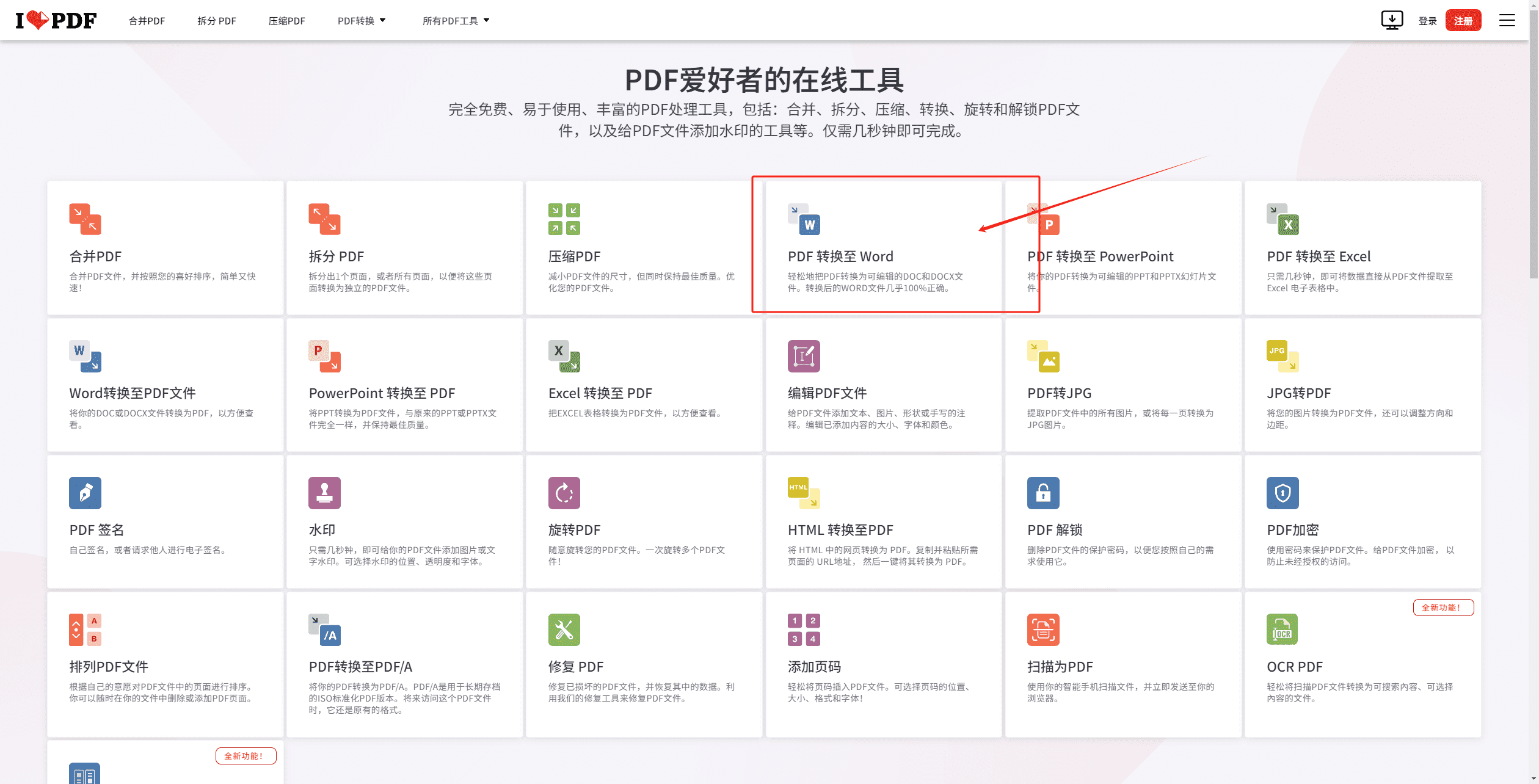Open the HTML 转换至PDF icon

804,493
